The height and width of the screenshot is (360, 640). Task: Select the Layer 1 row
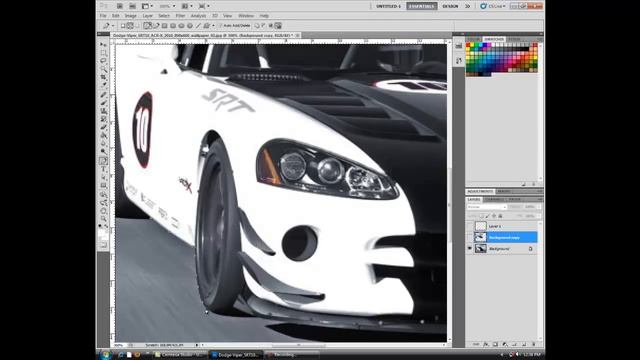(x=505, y=226)
